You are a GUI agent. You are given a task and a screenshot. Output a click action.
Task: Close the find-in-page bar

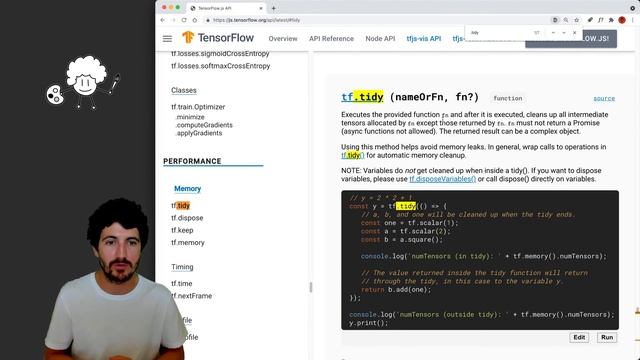click(575, 33)
